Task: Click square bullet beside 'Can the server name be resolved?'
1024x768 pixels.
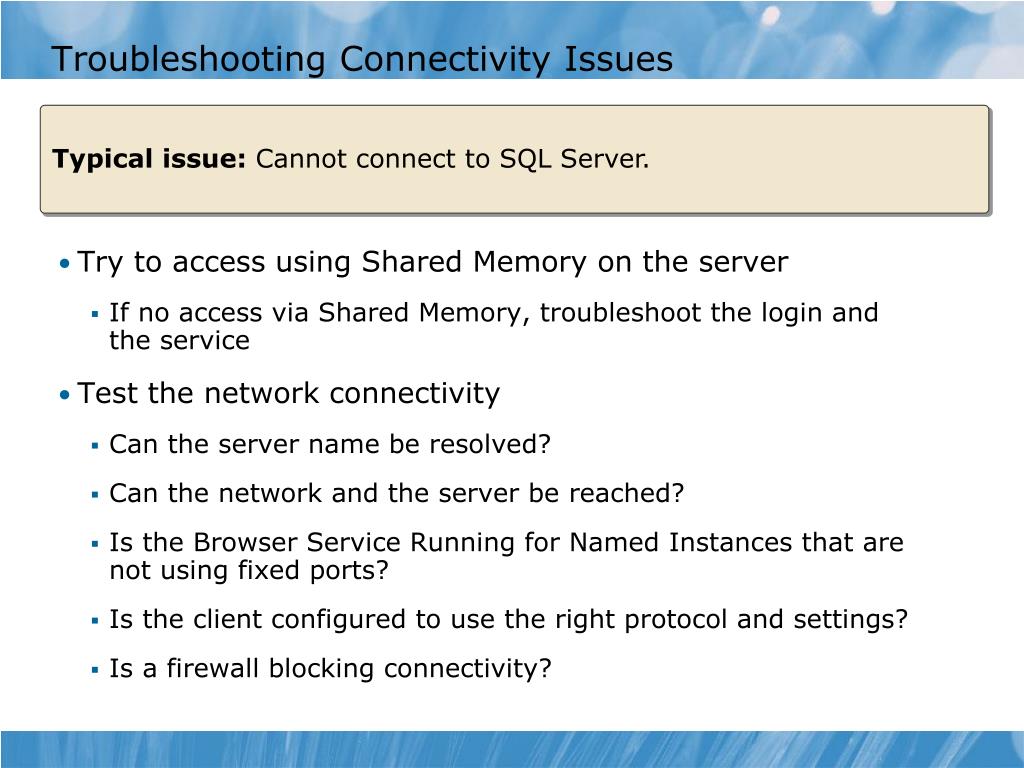Action: 95,446
